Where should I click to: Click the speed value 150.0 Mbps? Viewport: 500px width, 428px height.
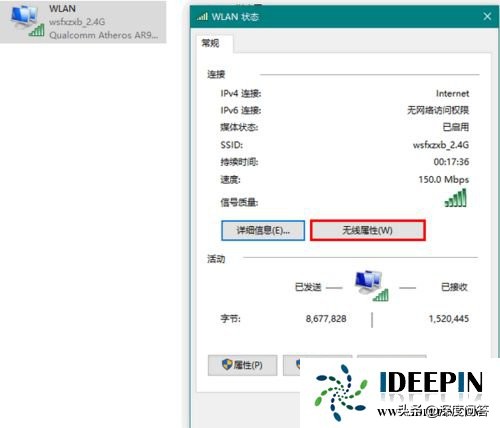point(444,180)
